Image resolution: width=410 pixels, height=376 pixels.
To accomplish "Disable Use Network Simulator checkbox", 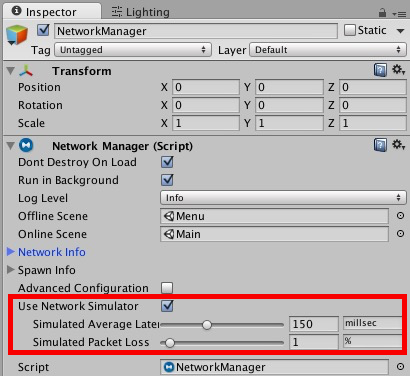I will (167, 306).
